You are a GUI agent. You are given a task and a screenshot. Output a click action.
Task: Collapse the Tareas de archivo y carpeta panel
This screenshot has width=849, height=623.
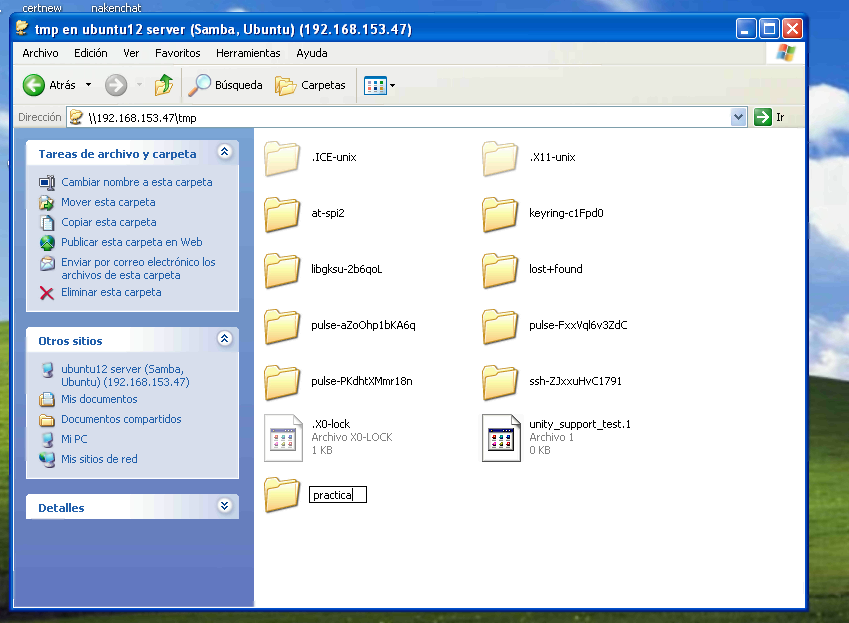(x=224, y=153)
